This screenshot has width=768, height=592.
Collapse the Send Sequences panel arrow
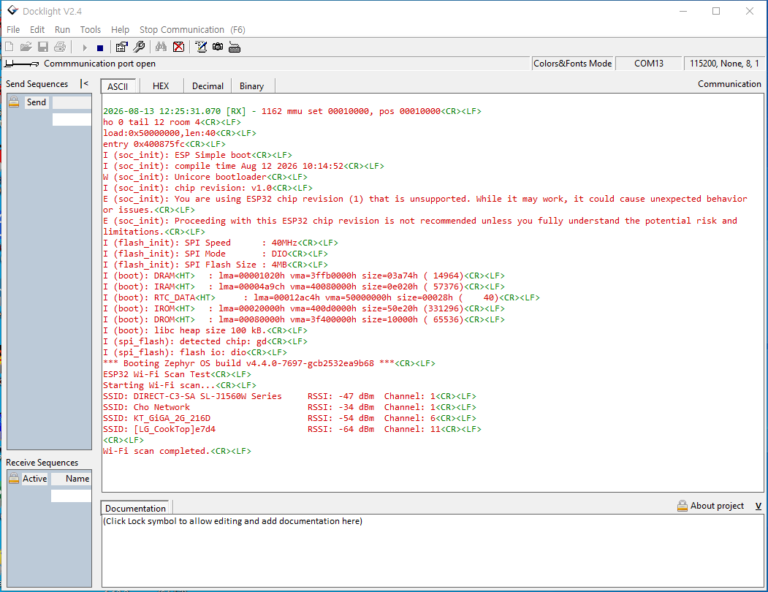(84, 84)
